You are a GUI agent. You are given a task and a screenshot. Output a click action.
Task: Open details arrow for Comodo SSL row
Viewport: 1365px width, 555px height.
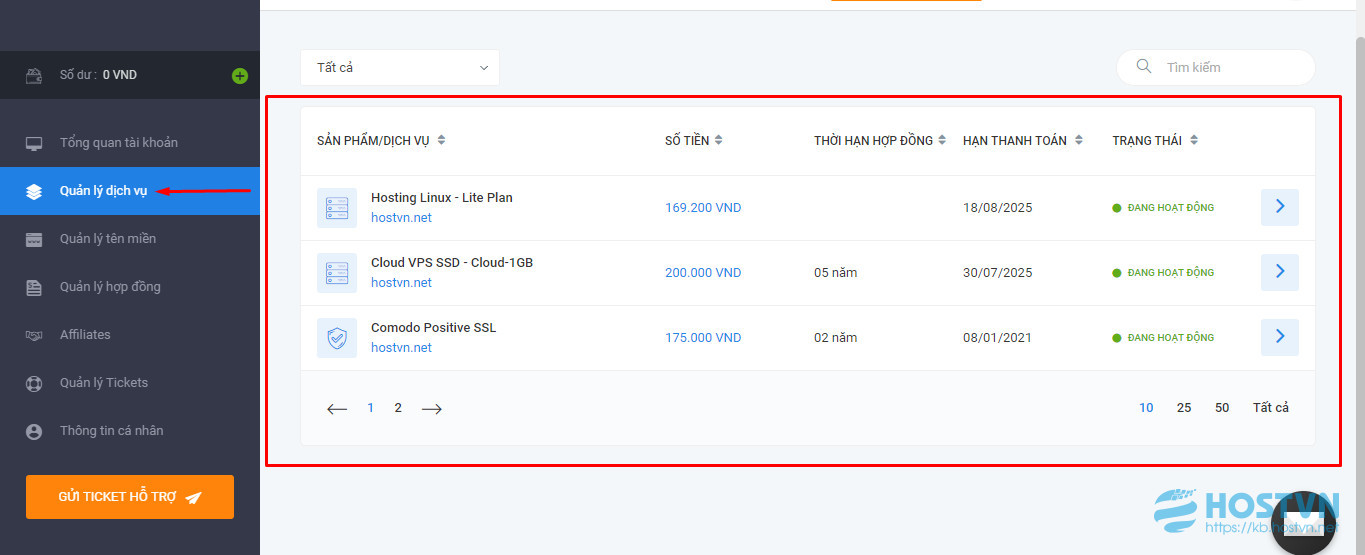click(x=1280, y=337)
